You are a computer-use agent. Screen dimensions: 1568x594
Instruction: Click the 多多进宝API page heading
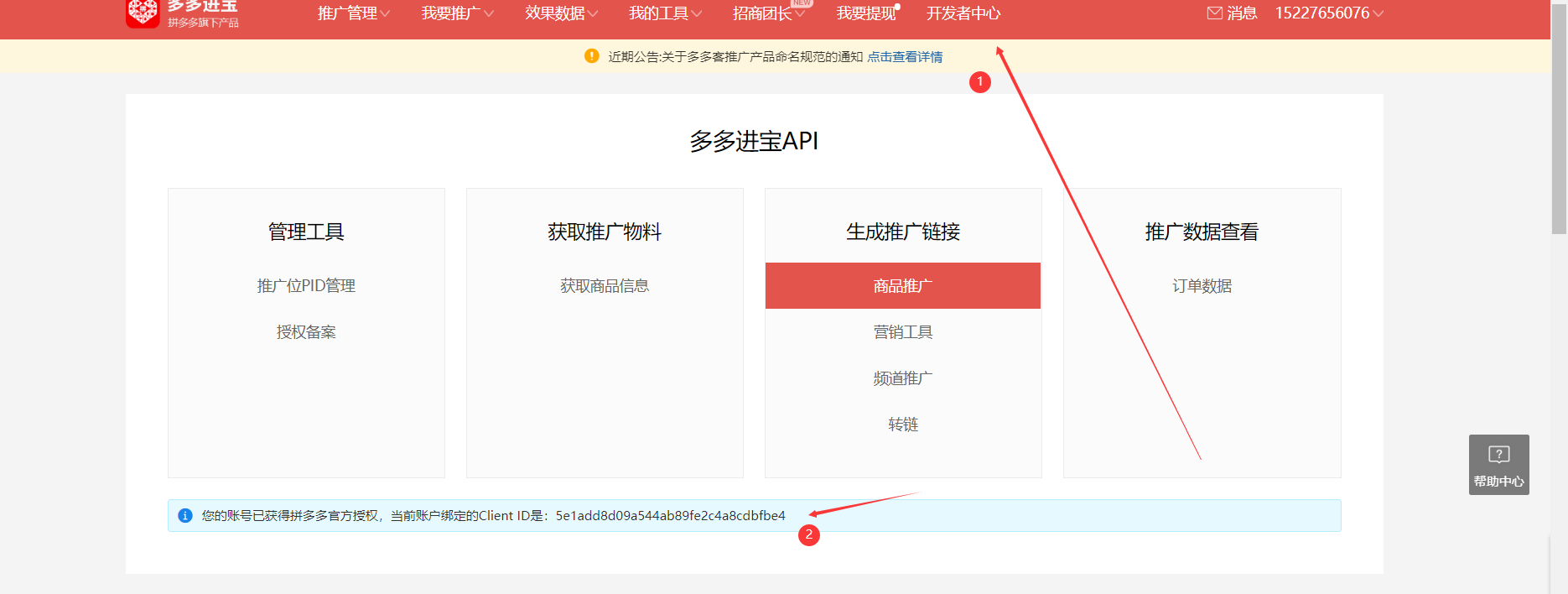754,141
